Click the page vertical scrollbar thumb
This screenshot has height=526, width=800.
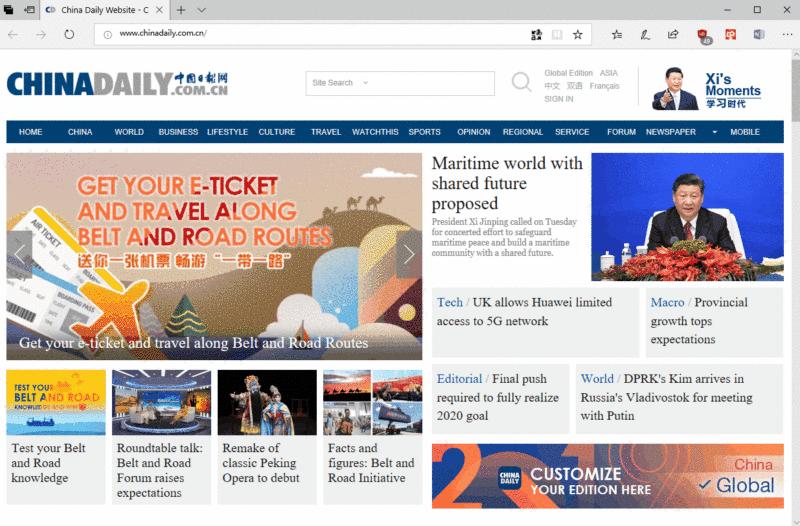[x=795, y=90]
